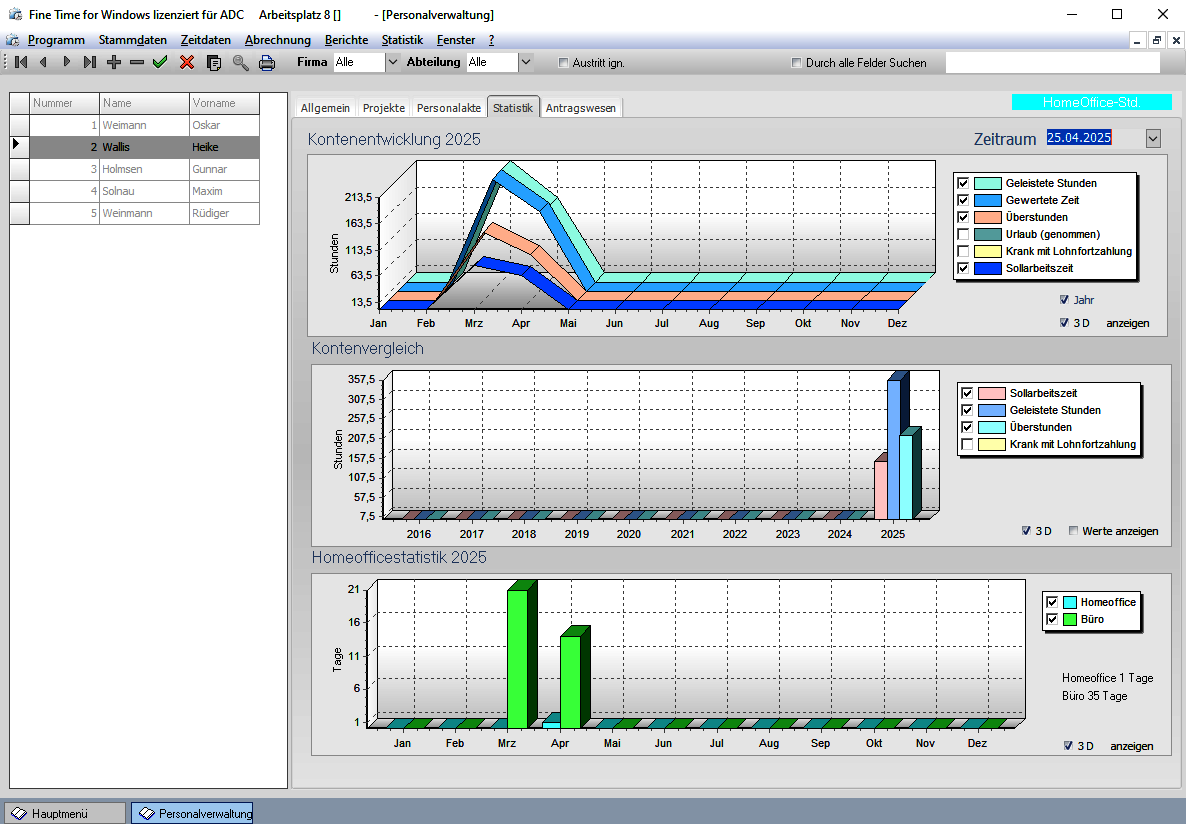Switch to Personalakte tab
The height and width of the screenshot is (824, 1186).
click(449, 108)
